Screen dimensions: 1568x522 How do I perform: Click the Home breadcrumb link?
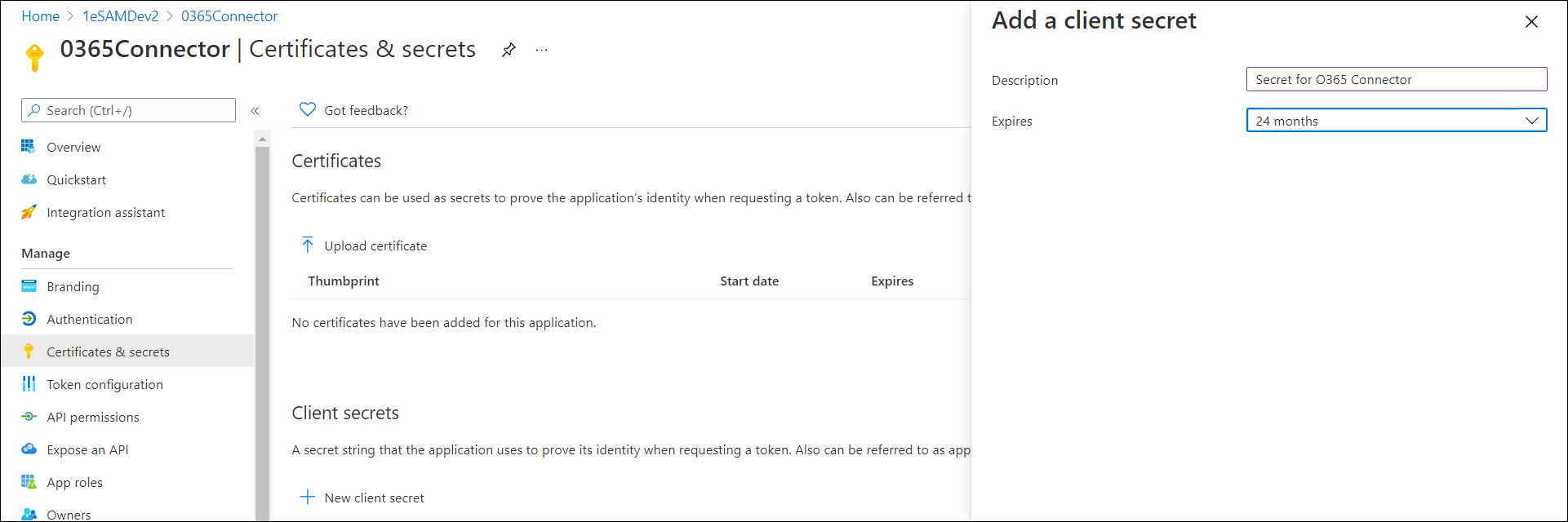40,16
